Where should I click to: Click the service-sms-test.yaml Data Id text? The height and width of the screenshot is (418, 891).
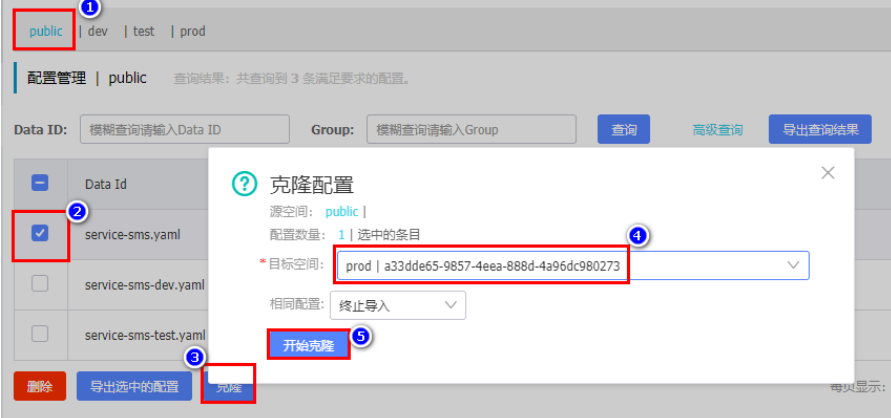(145, 335)
